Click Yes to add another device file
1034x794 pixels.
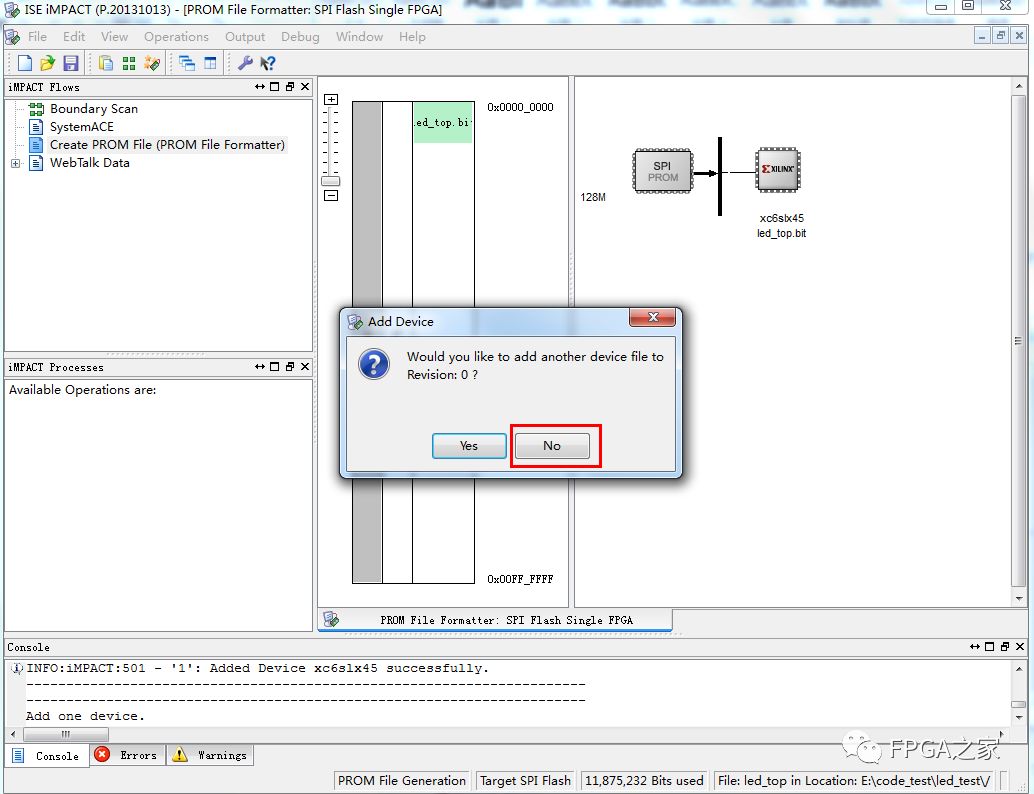point(469,446)
